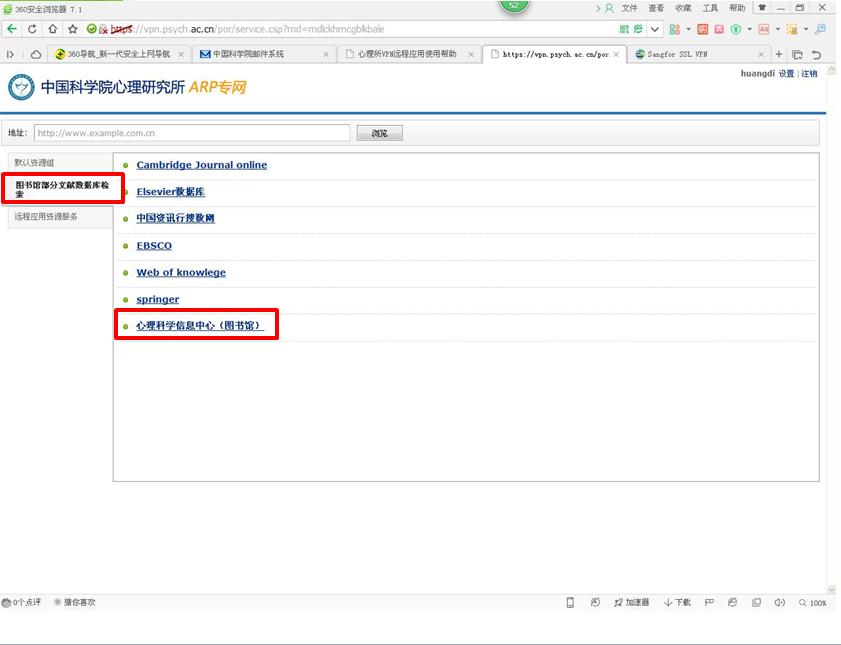This screenshot has height=645, width=841.
Task: Switch to the 360导航 tab
Action: click(118, 54)
